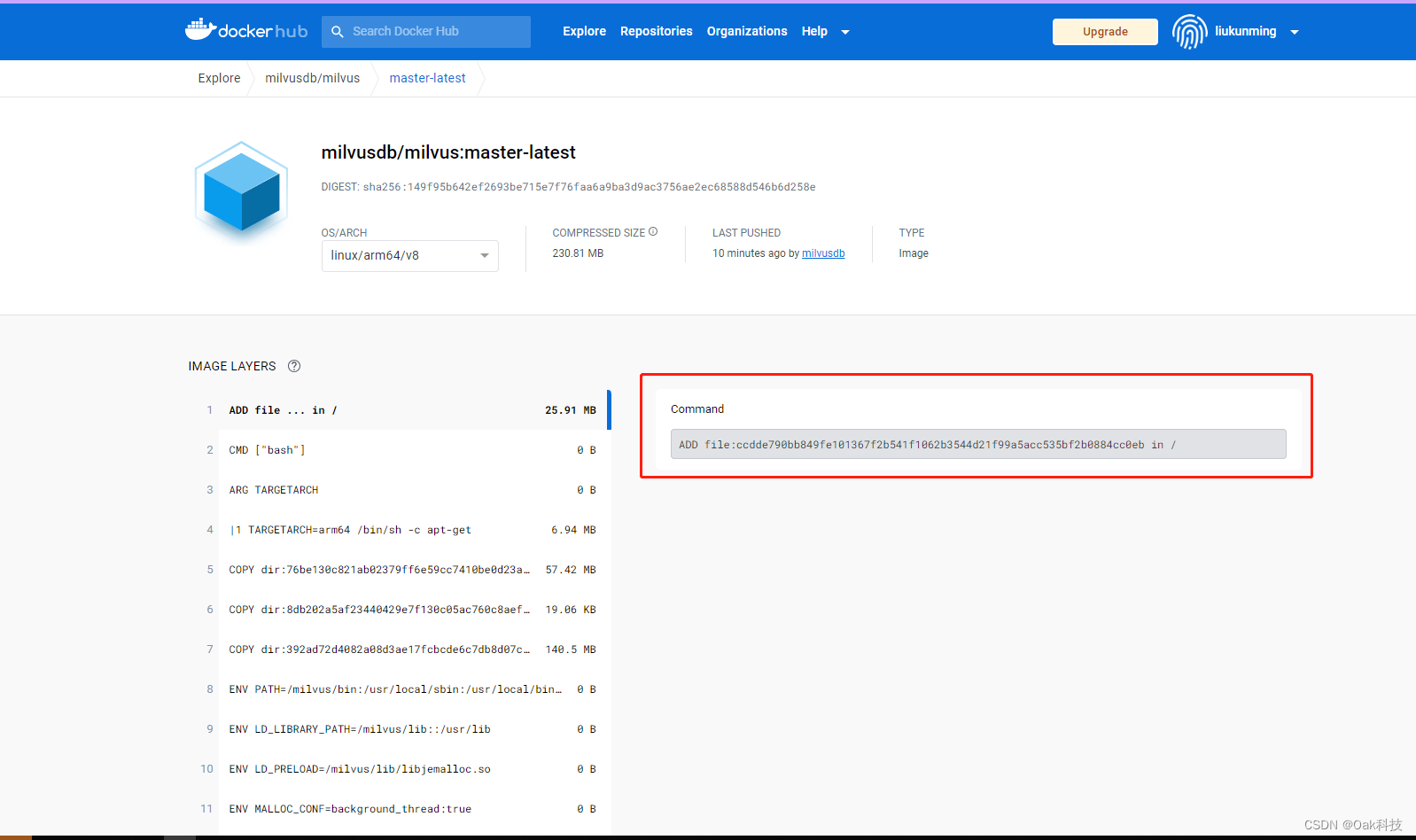The image size is (1416, 840).
Task: Open the Repositories menu item
Action: point(657,31)
